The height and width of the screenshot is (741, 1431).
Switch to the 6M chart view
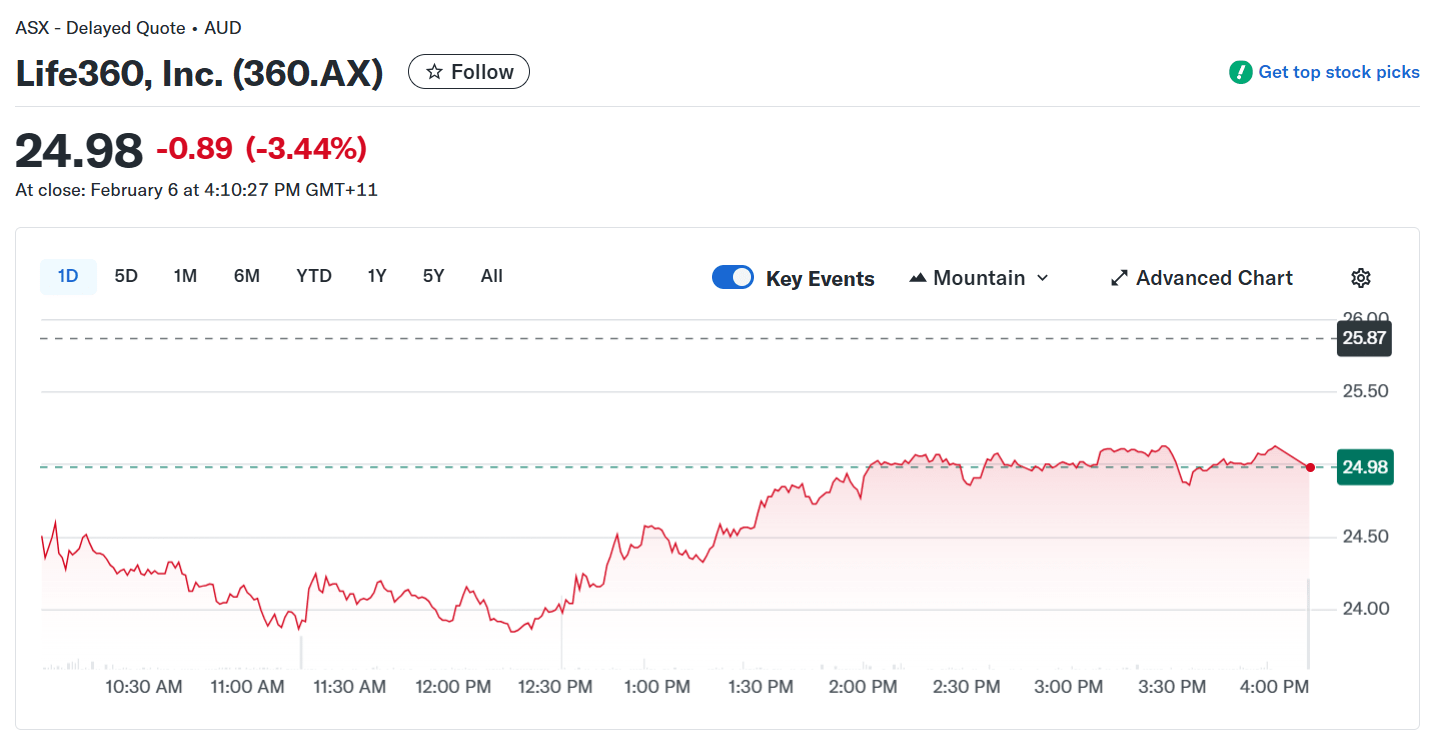pyautogui.click(x=246, y=275)
